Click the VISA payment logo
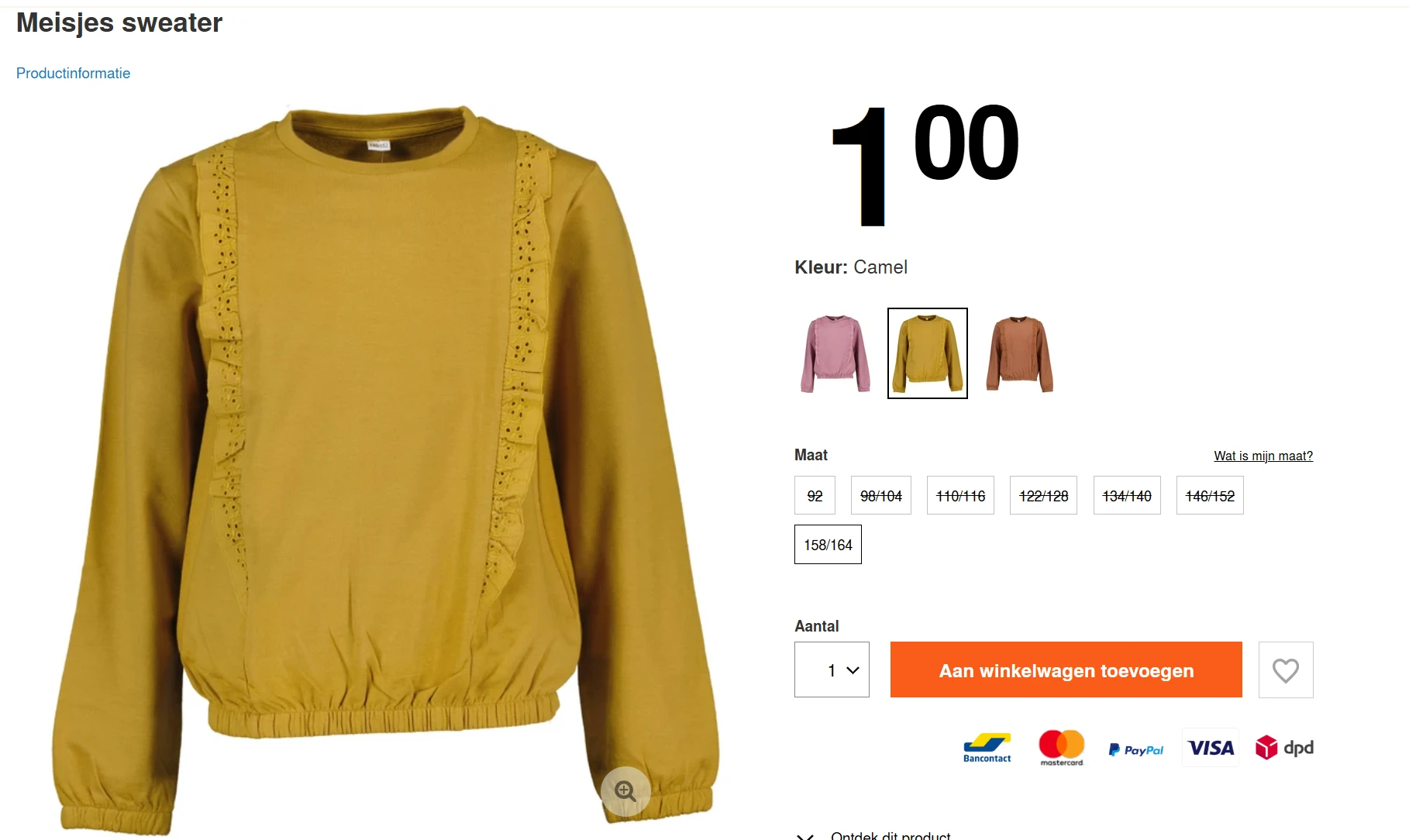Screen dimensions: 1409x840 [1211, 748]
